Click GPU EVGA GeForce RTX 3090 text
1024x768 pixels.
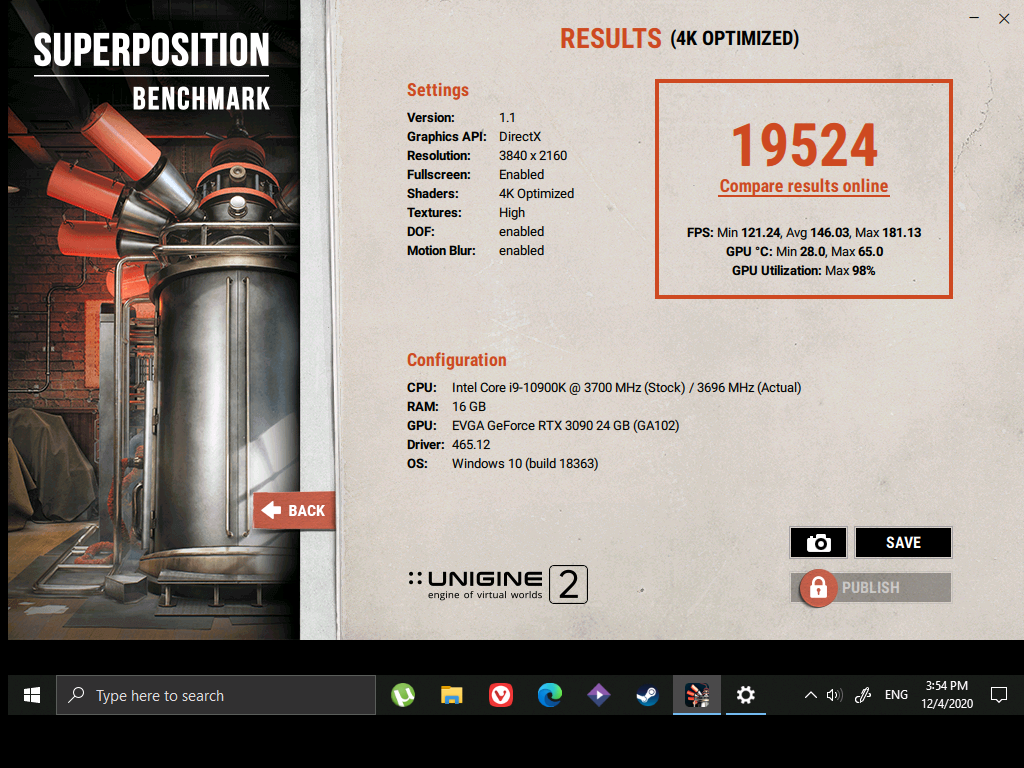tap(566, 426)
